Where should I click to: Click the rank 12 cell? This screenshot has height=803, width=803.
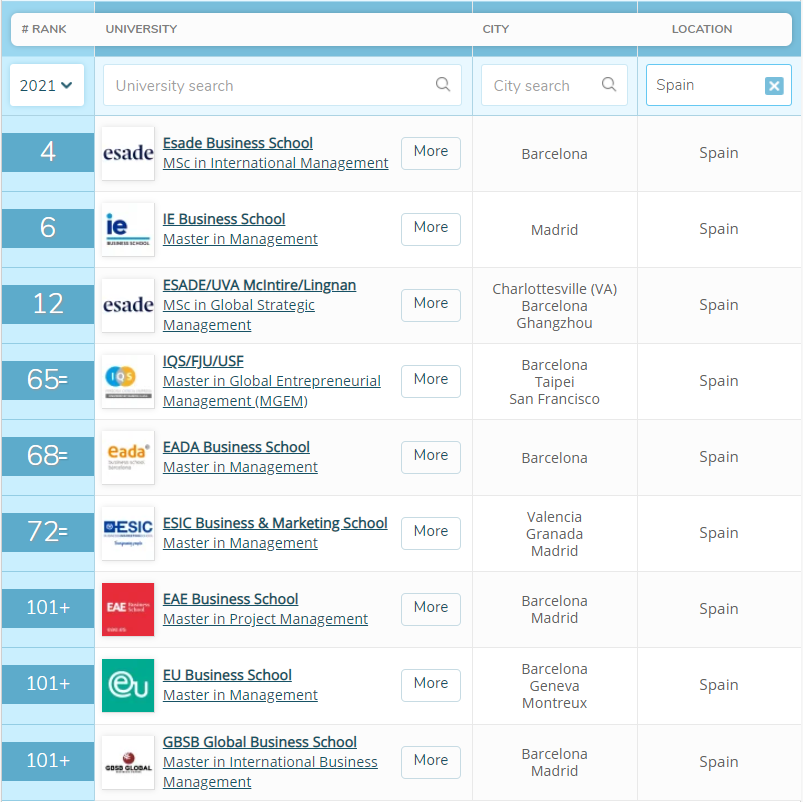48,304
